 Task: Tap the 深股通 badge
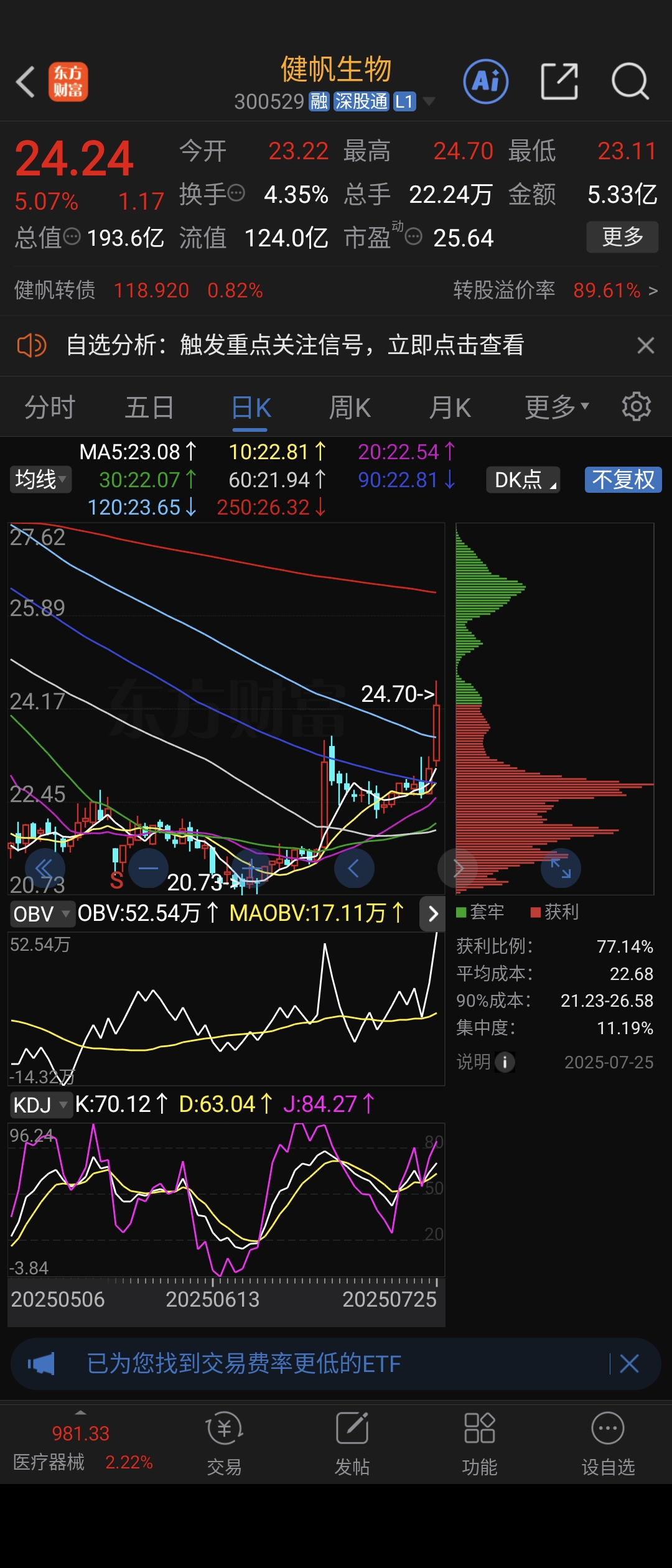tap(361, 101)
